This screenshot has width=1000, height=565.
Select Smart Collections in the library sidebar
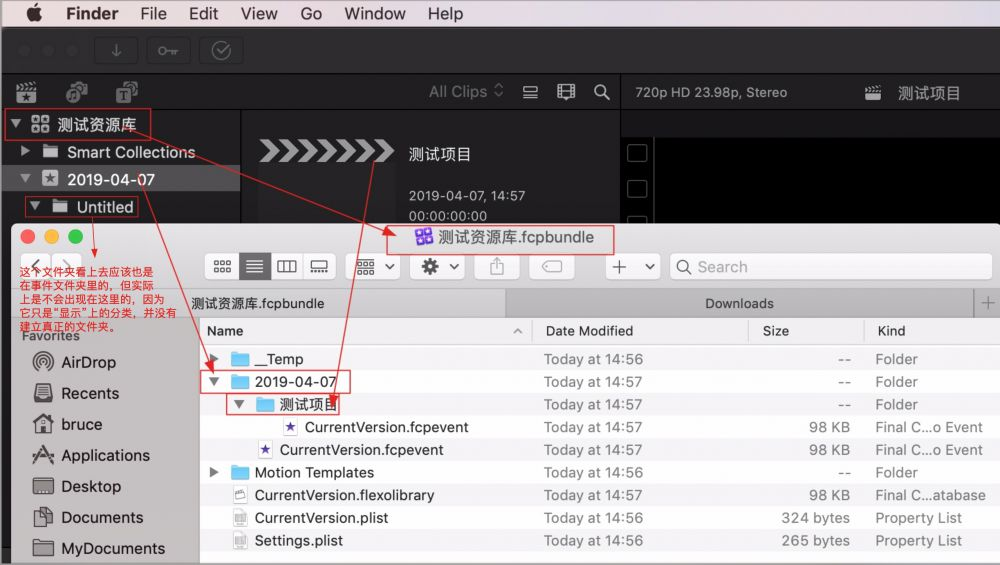131,152
